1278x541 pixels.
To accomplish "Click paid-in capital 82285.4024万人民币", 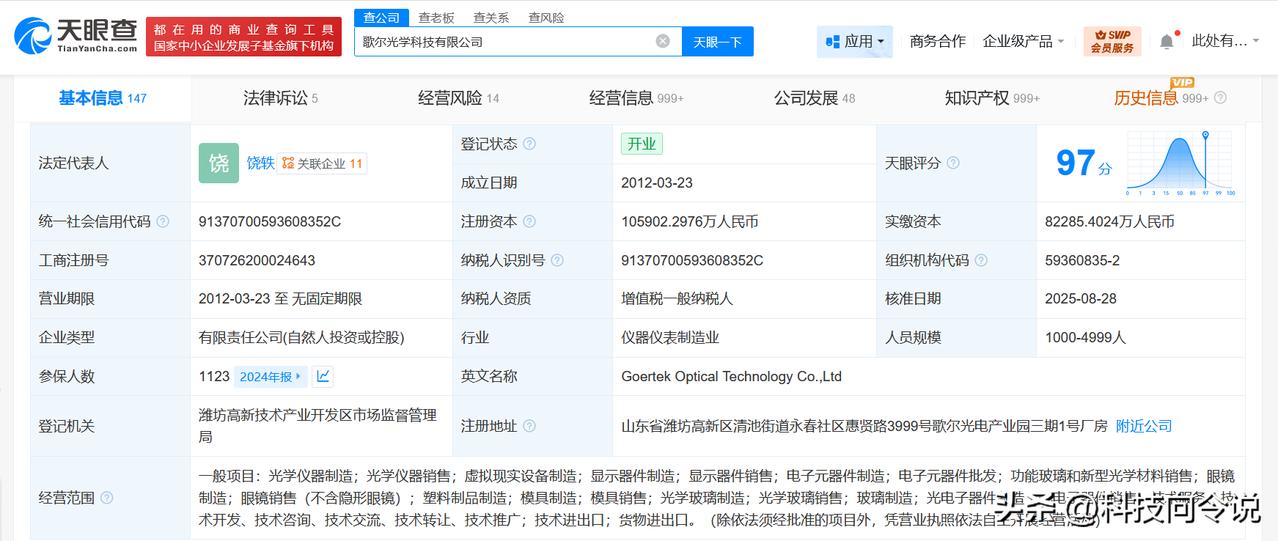I will [1109, 222].
